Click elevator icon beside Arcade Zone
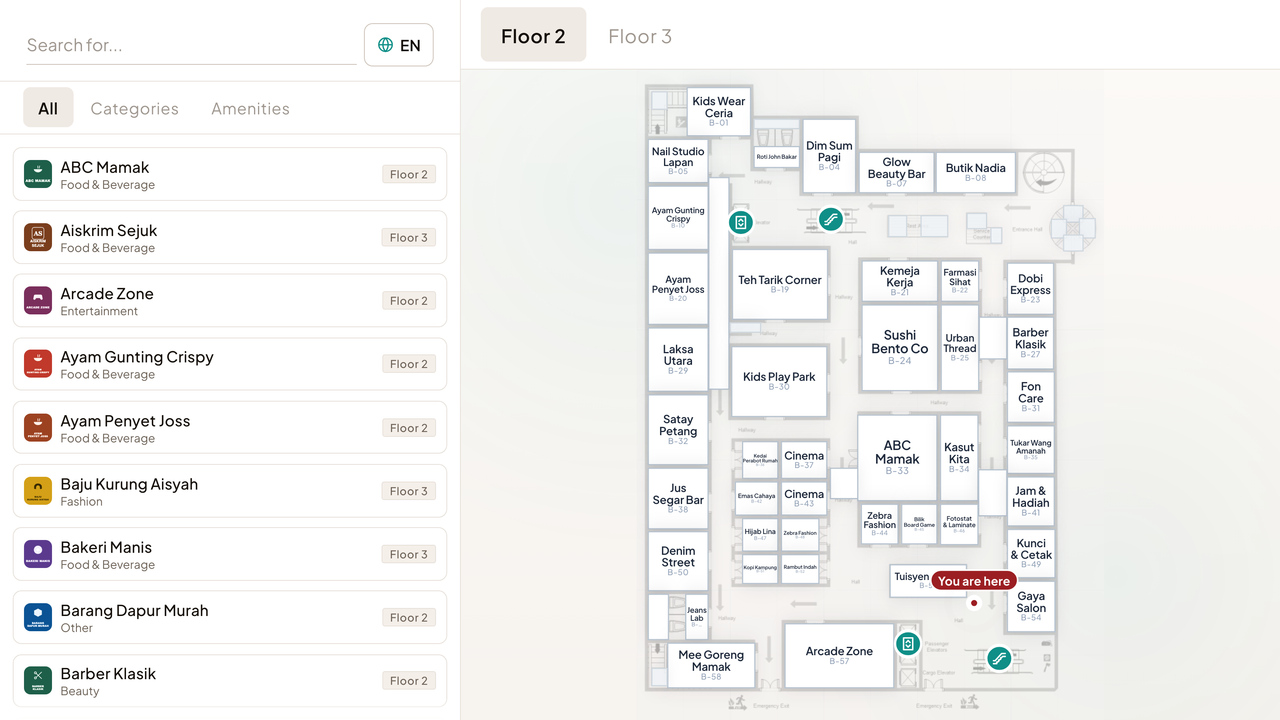 point(908,643)
